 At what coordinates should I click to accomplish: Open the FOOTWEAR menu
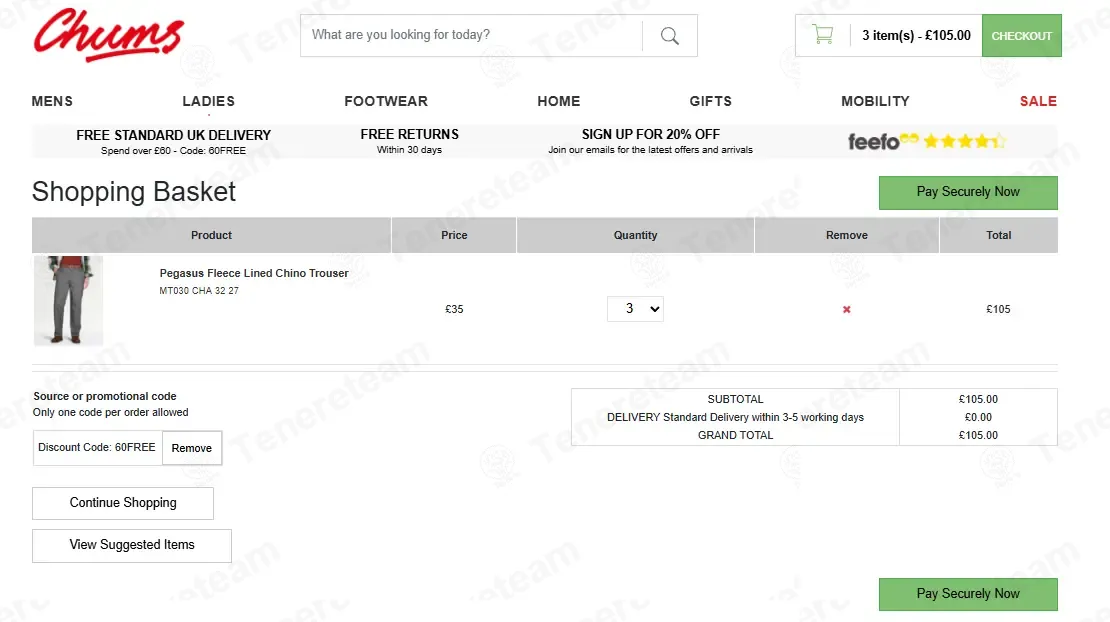click(x=386, y=101)
